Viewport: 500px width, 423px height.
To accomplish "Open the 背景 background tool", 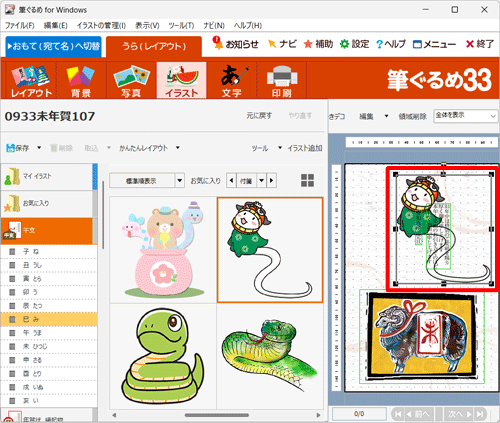I will pos(81,81).
